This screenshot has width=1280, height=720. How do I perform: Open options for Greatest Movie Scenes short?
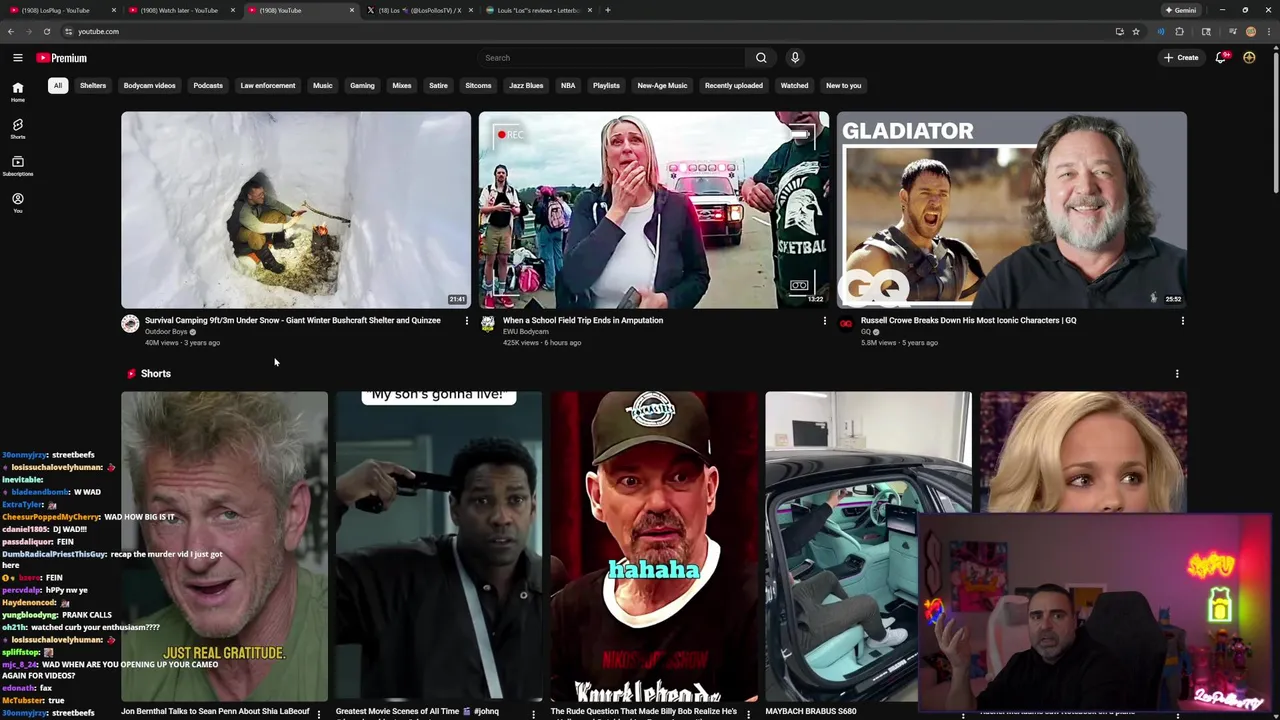[x=533, y=714]
